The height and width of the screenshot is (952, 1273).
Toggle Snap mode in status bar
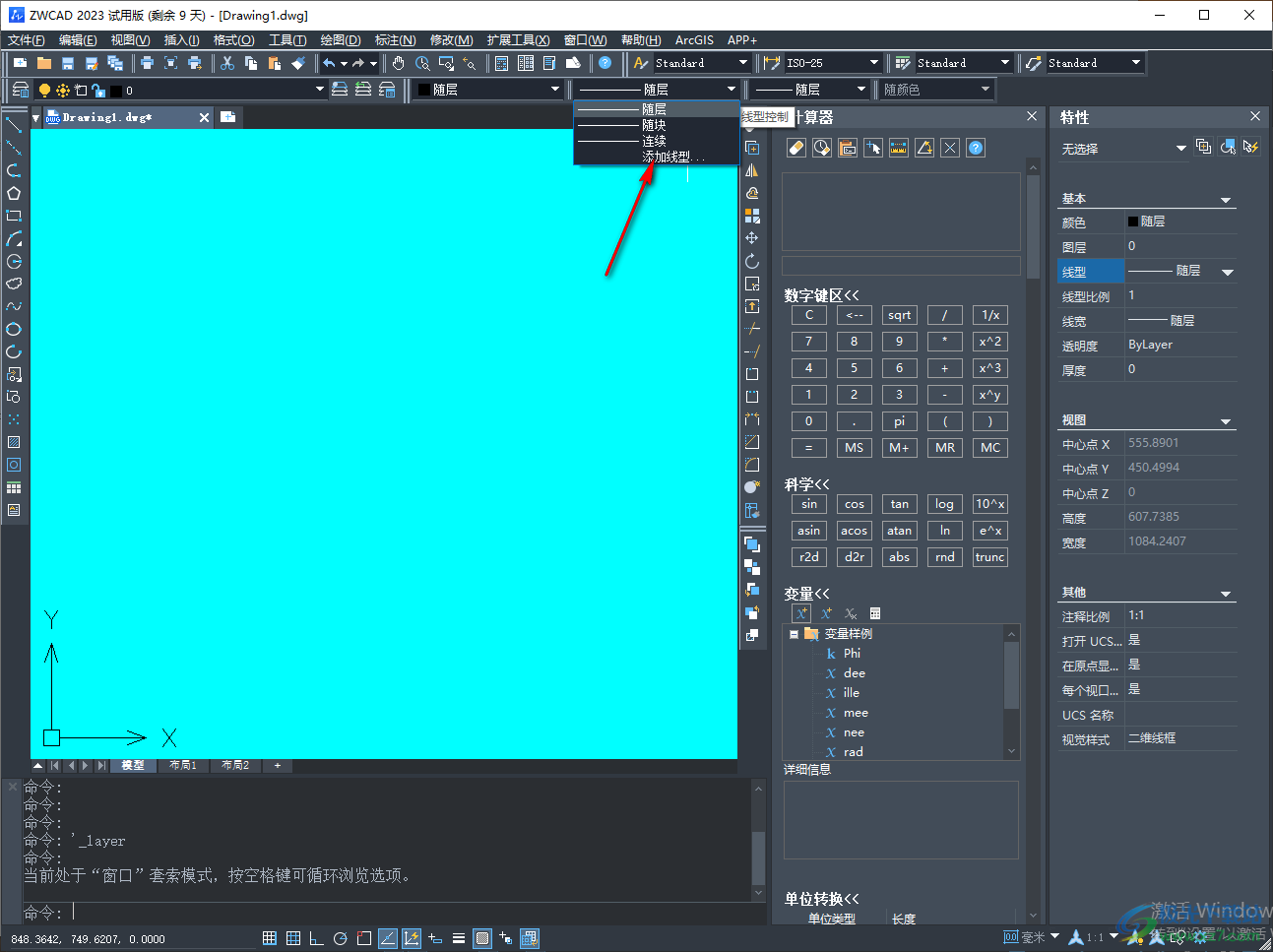coord(270,938)
